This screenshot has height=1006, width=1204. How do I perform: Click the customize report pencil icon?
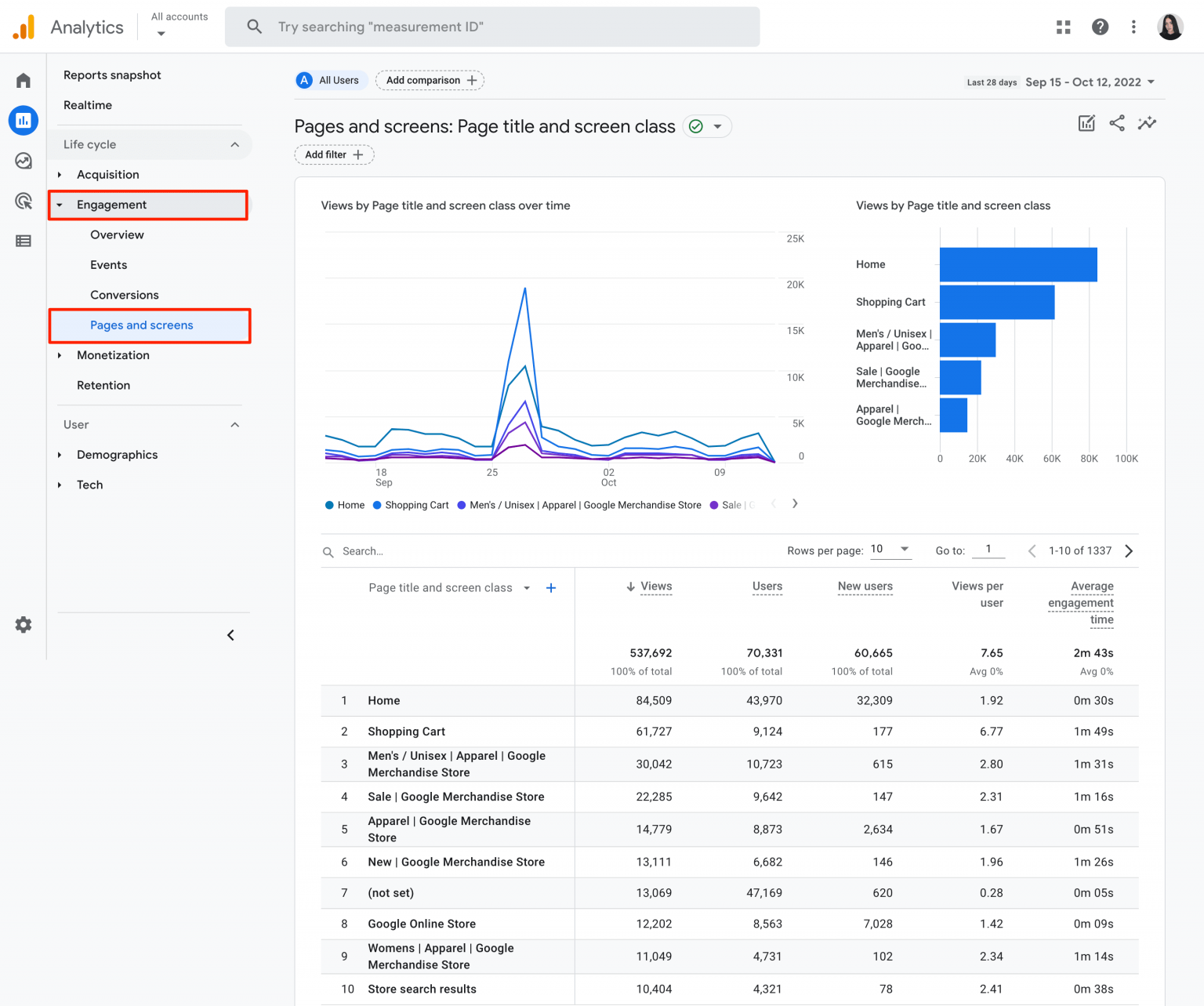(x=1086, y=123)
